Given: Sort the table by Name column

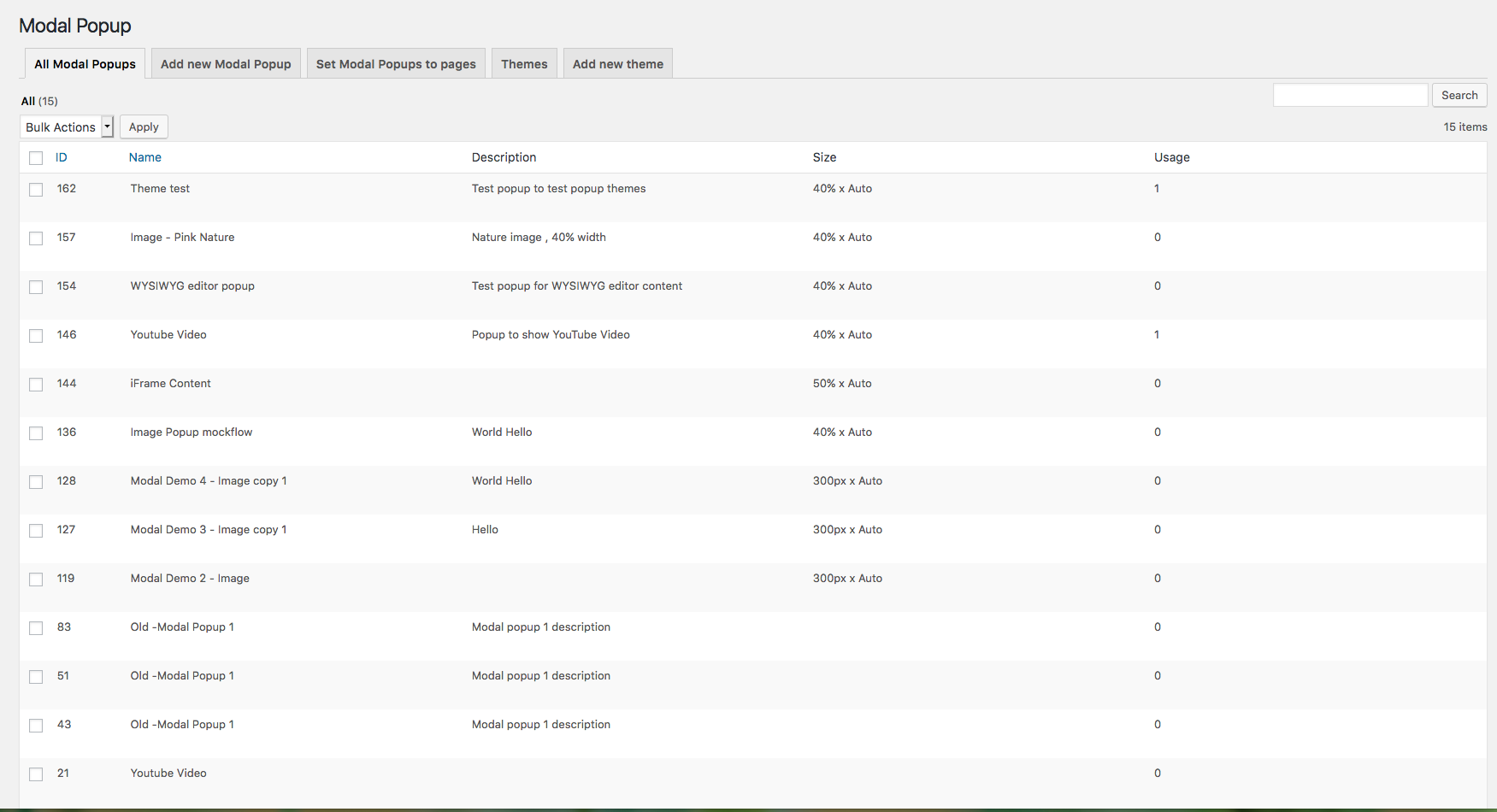Looking at the screenshot, I should (145, 157).
